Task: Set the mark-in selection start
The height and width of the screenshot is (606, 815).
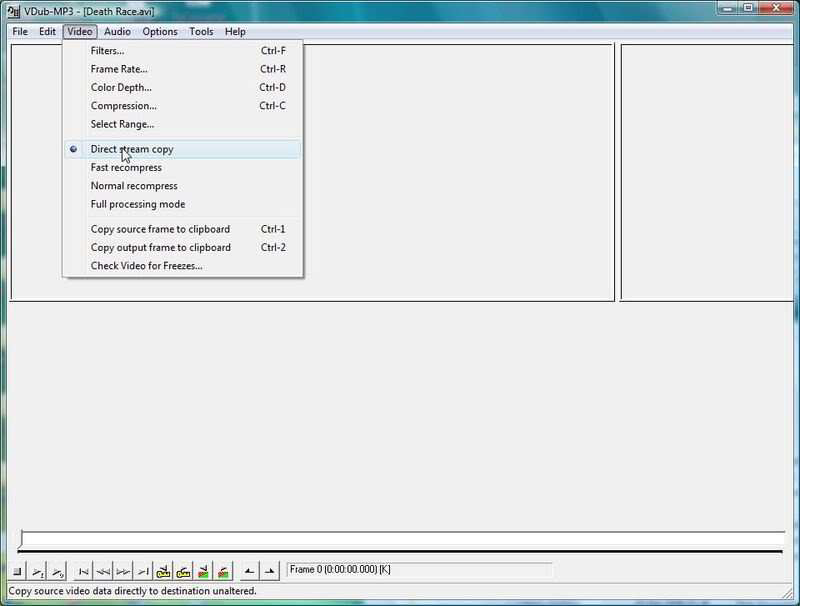Action: pos(249,572)
